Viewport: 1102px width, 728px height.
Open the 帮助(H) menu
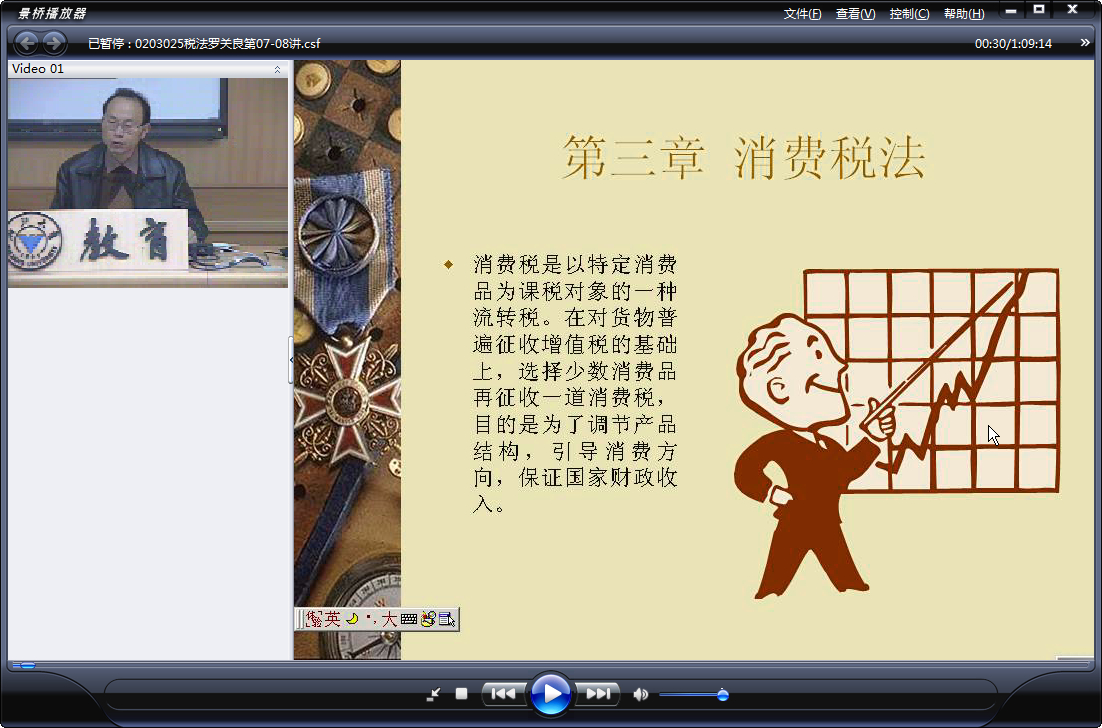pyautogui.click(x=964, y=13)
